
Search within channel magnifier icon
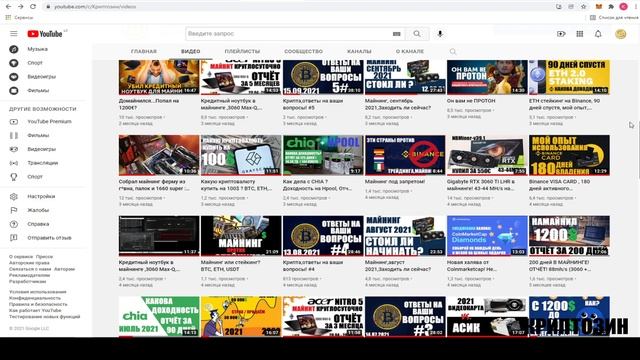[453, 51]
